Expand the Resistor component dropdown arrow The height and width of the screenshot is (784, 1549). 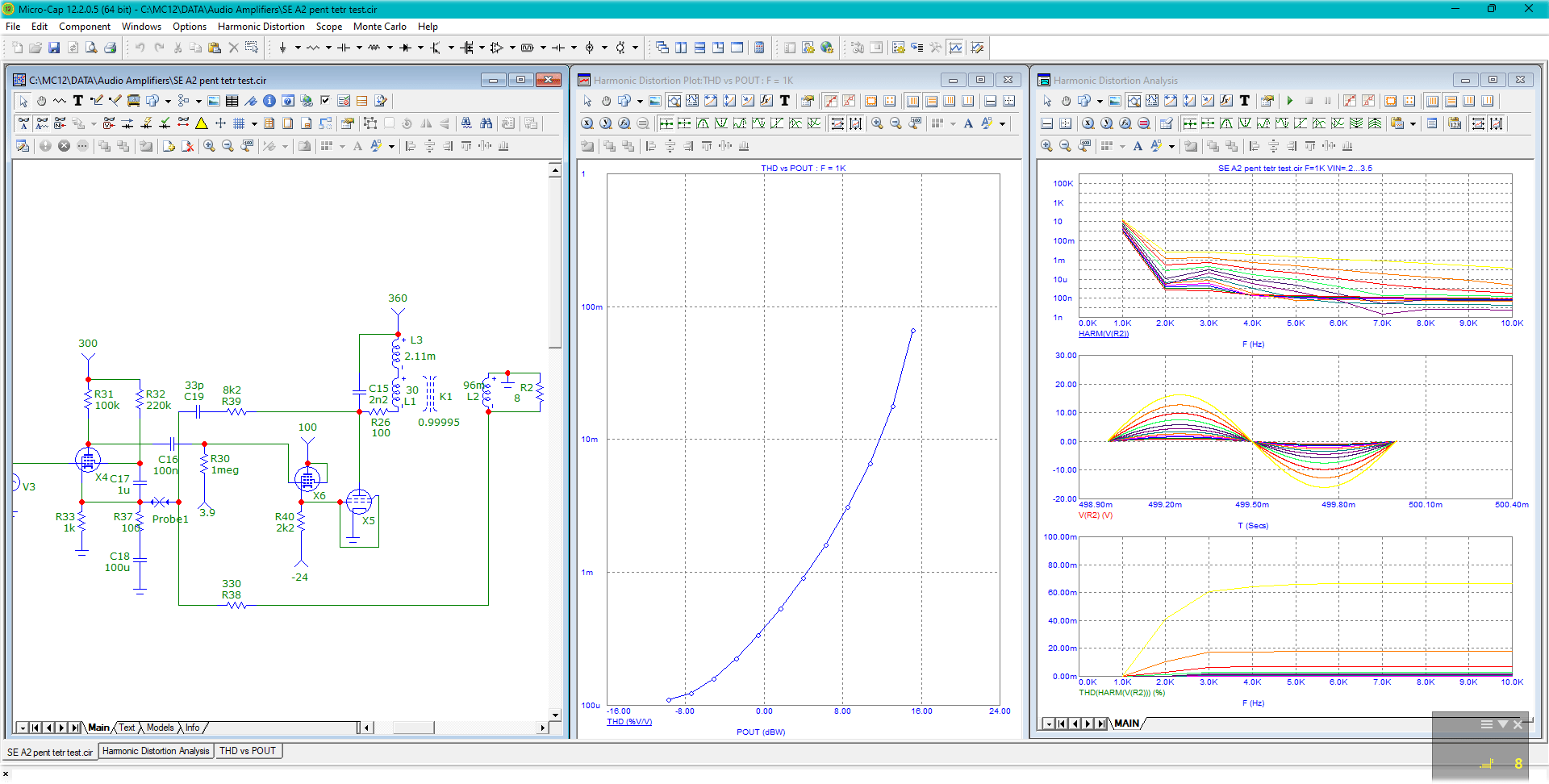click(x=328, y=48)
